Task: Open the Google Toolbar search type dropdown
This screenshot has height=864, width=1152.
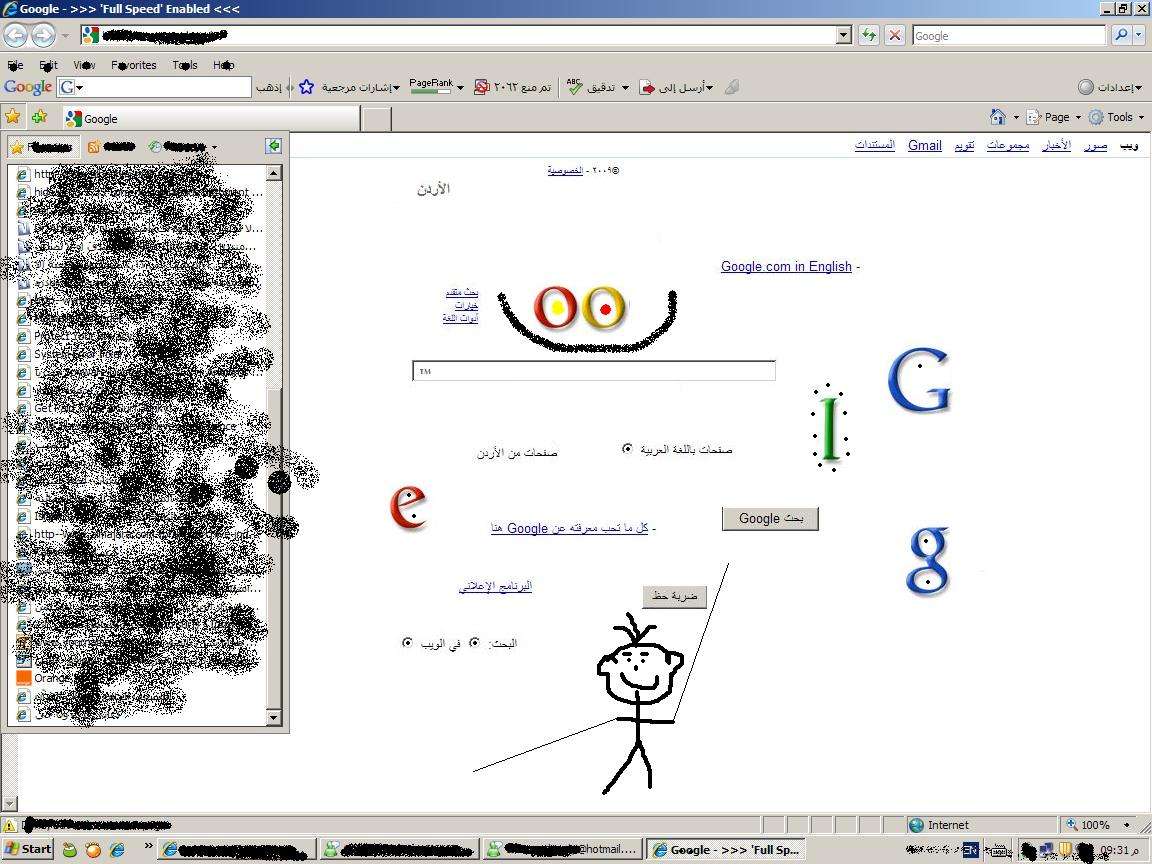Action: (x=71, y=87)
